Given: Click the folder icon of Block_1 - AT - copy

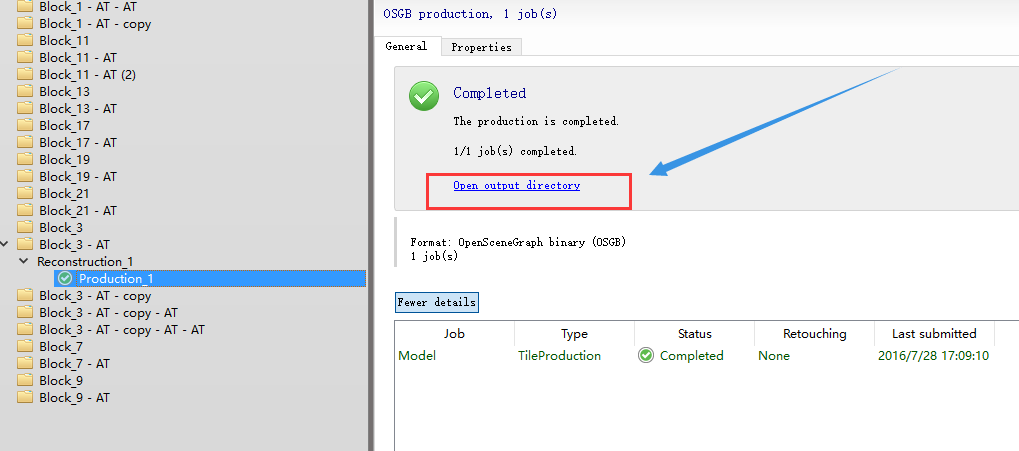Looking at the screenshot, I should [x=25, y=23].
